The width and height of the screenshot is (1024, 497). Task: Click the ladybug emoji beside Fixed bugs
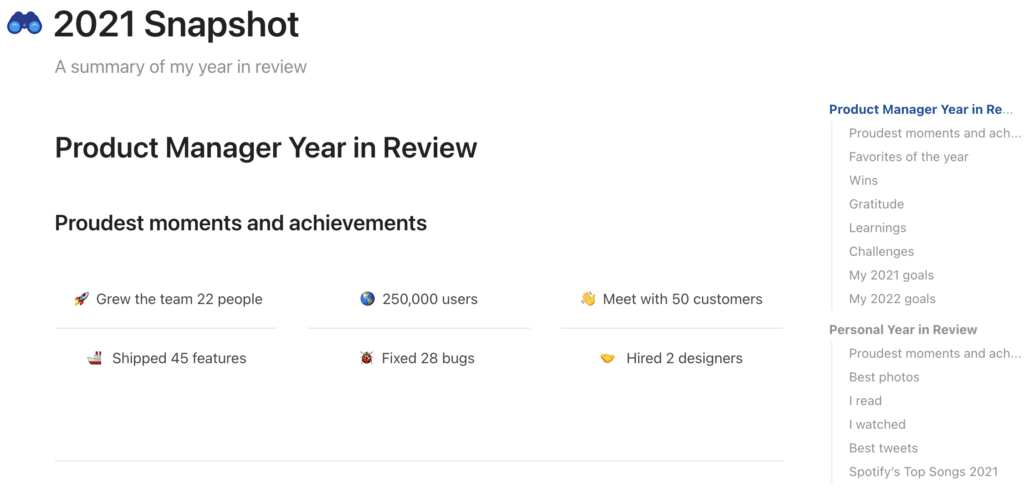point(367,358)
